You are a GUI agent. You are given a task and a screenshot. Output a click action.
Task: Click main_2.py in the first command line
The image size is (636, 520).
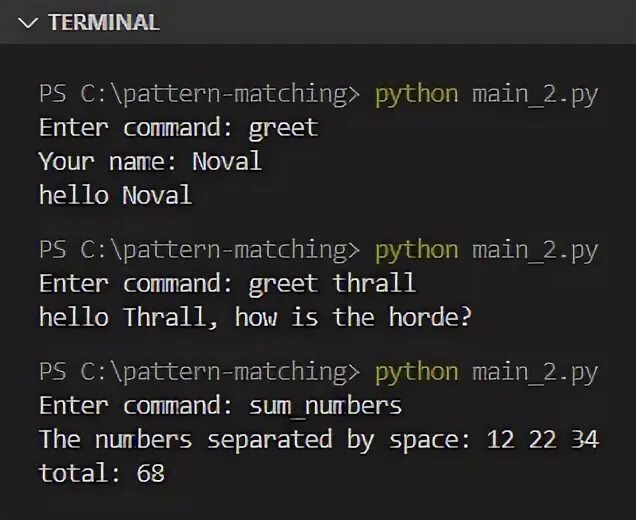point(534,95)
